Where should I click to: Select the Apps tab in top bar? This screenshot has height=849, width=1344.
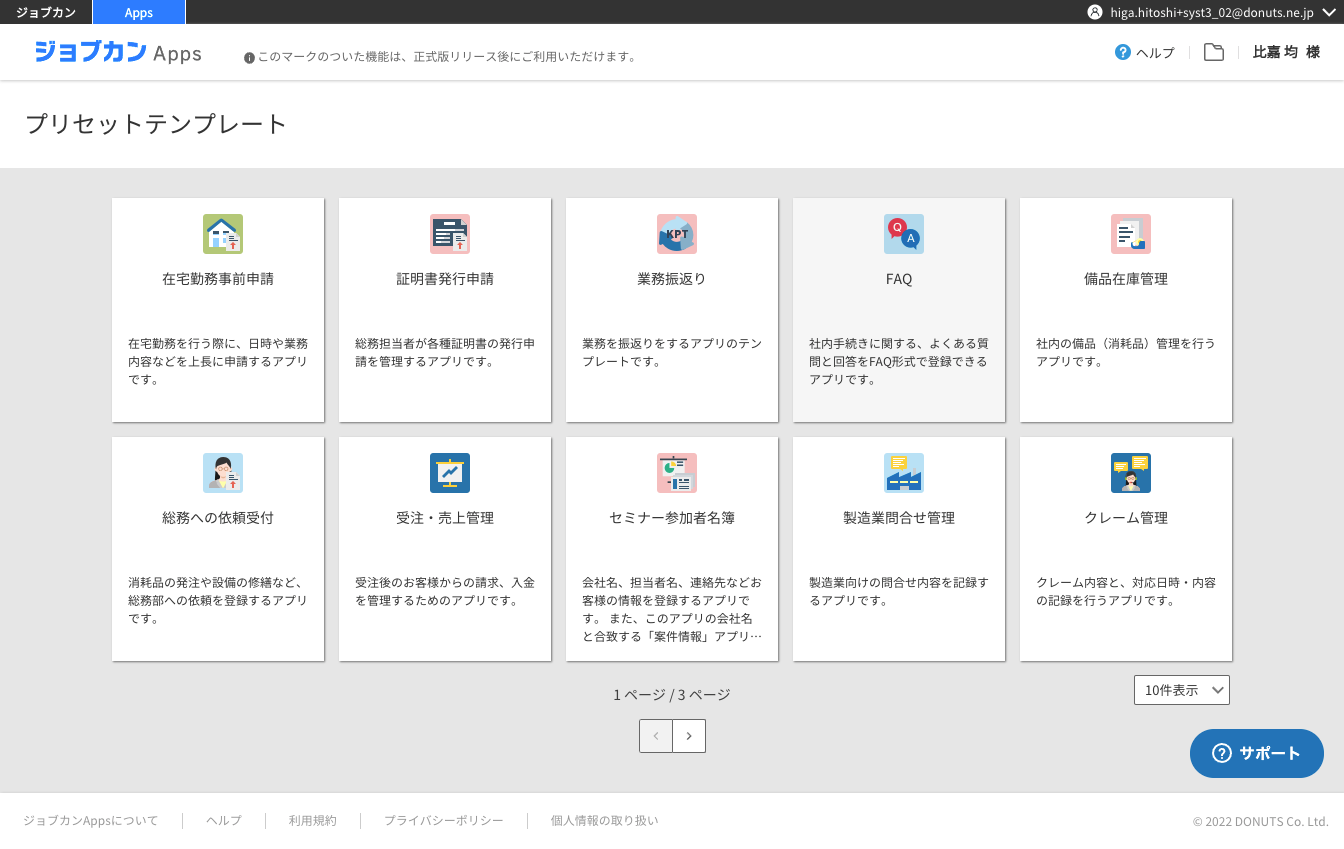139,12
